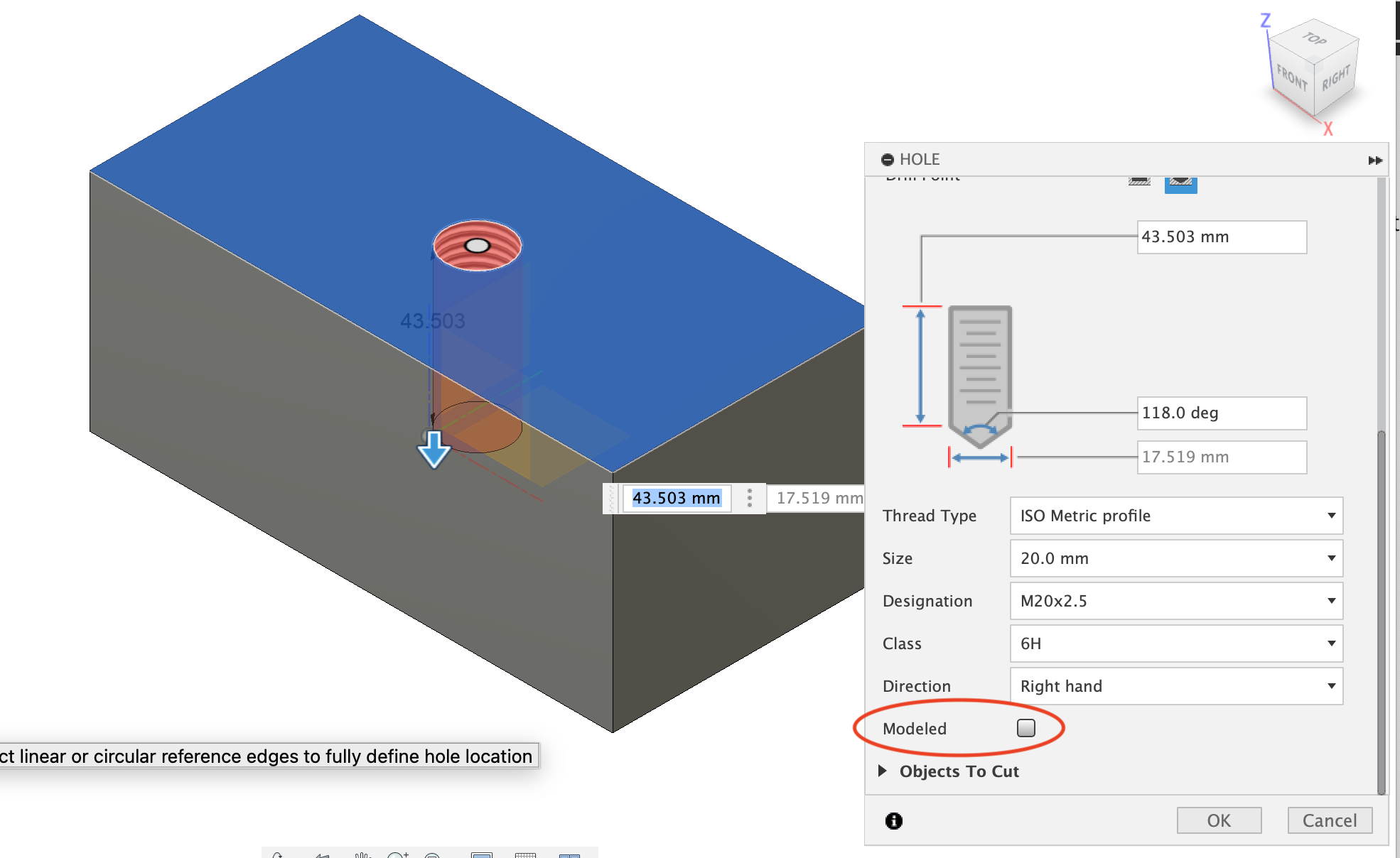Confirm the hole with OK
1400x858 pixels.
(x=1219, y=820)
